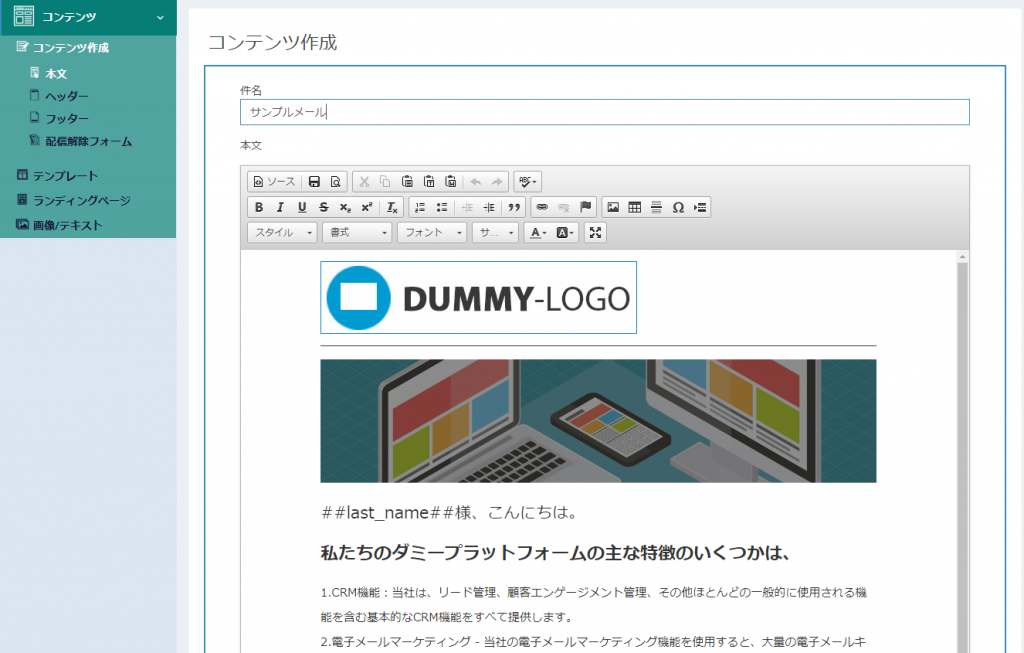Click the 1.CRM機能 paragraph text
Viewport: 1024px width, 653px height.
594,605
